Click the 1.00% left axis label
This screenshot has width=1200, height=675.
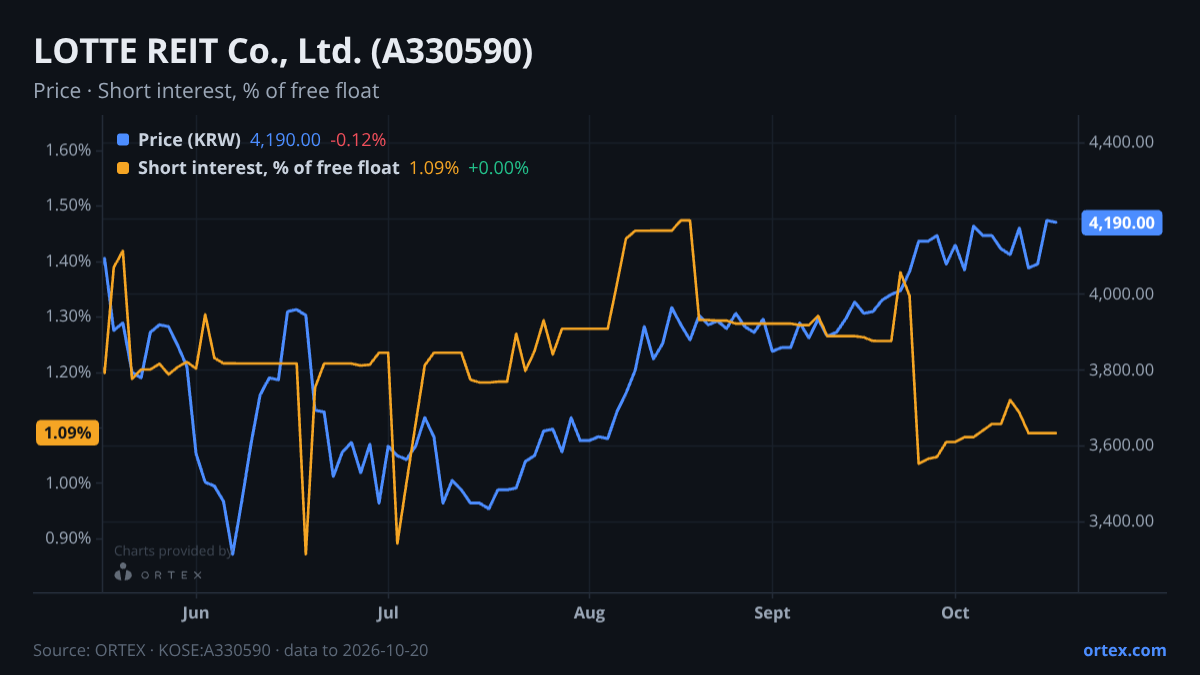pos(68,483)
